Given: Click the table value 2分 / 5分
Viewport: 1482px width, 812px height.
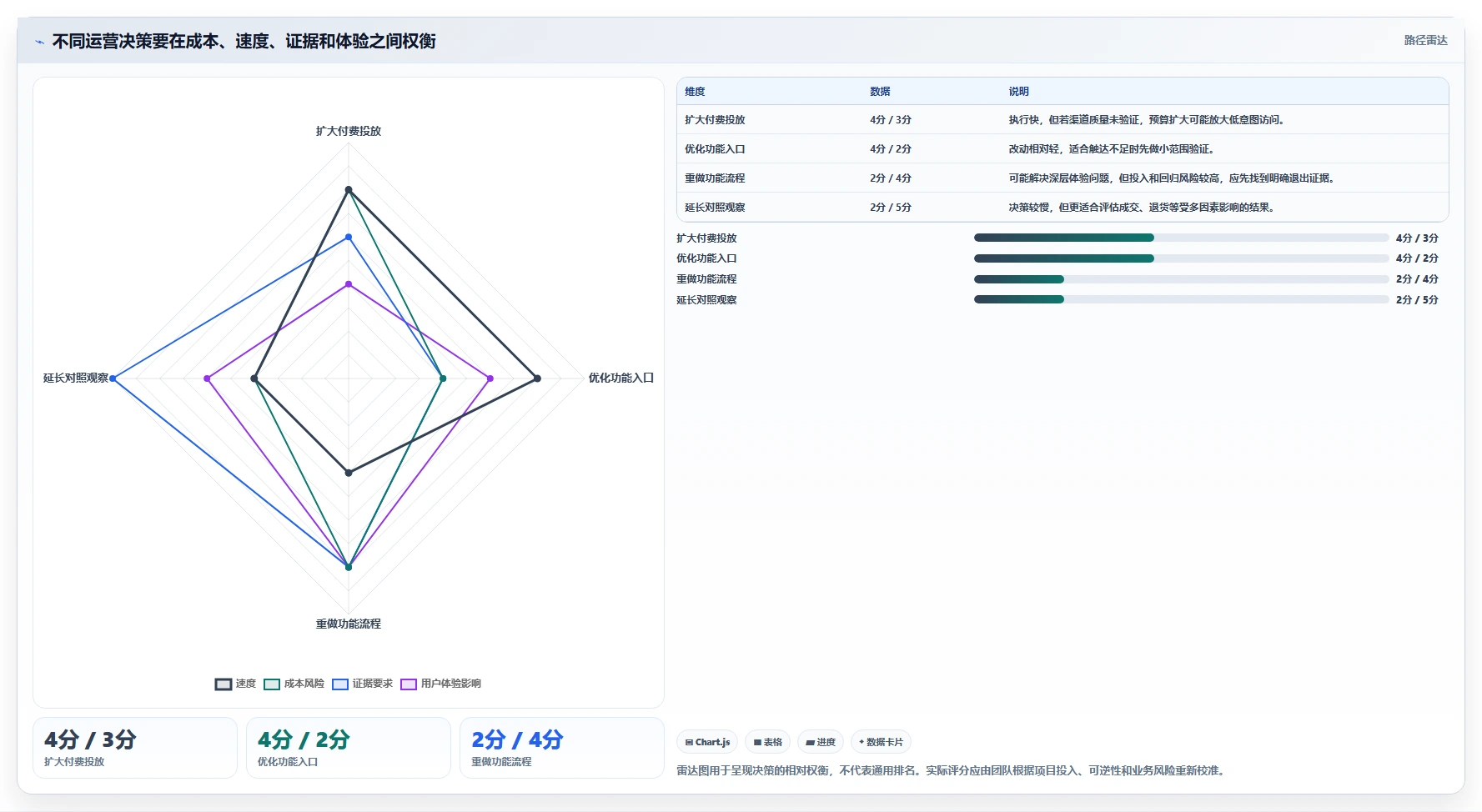Looking at the screenshot, I should (x=891, y=208).
